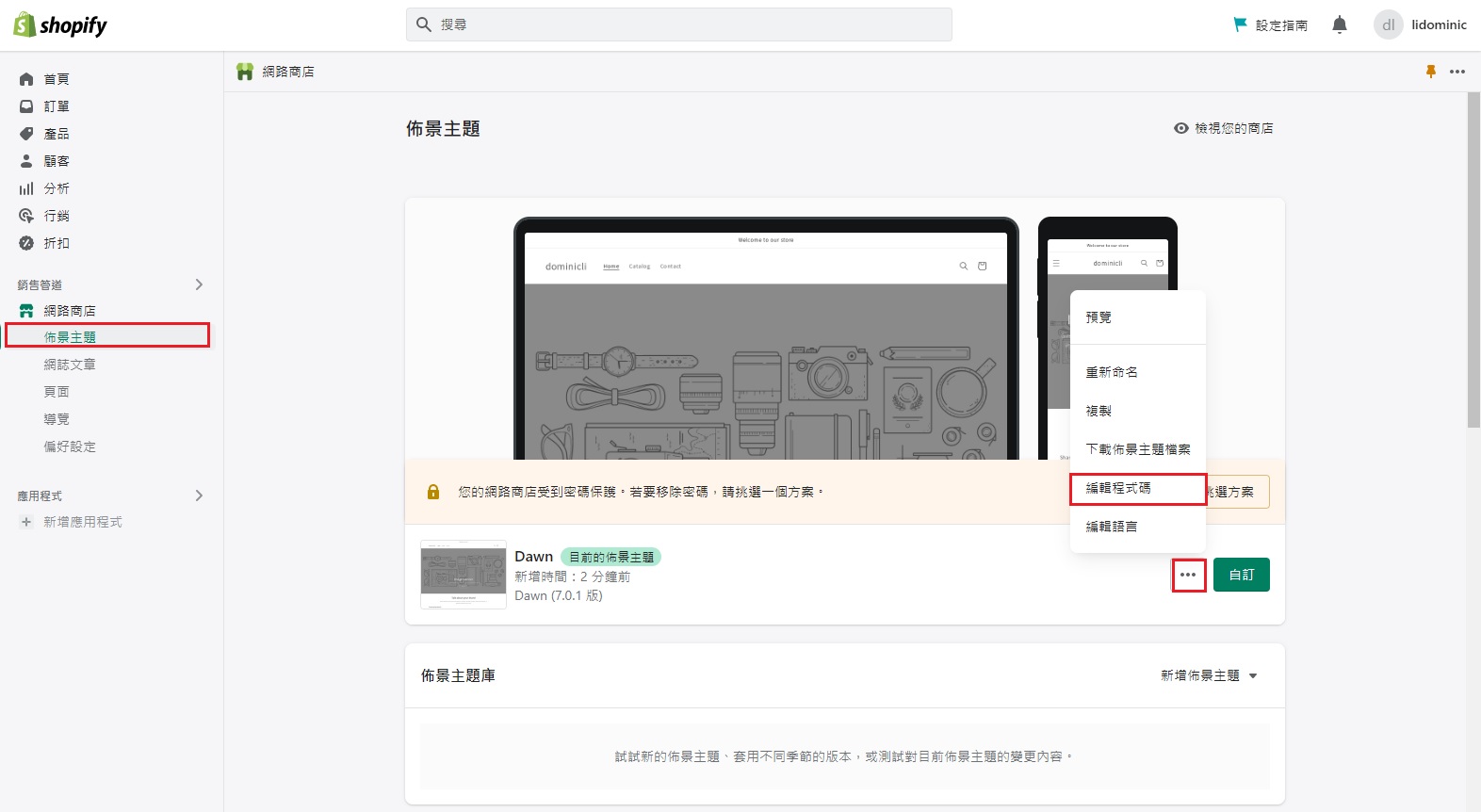The image size is (1481, 812).
Task: Open the 首頁 home sidebar item
Action: pos(56,79)
